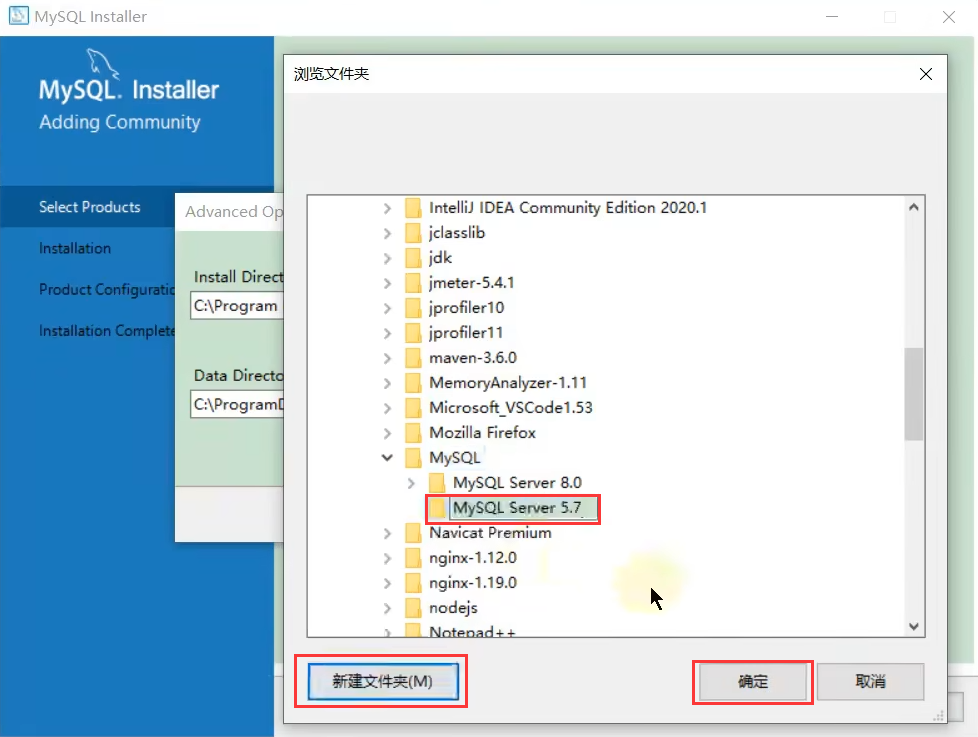Select the 'MySQL Server 8.0' folder name
This screenshot has height=737, width=978.
click(517, 483)
